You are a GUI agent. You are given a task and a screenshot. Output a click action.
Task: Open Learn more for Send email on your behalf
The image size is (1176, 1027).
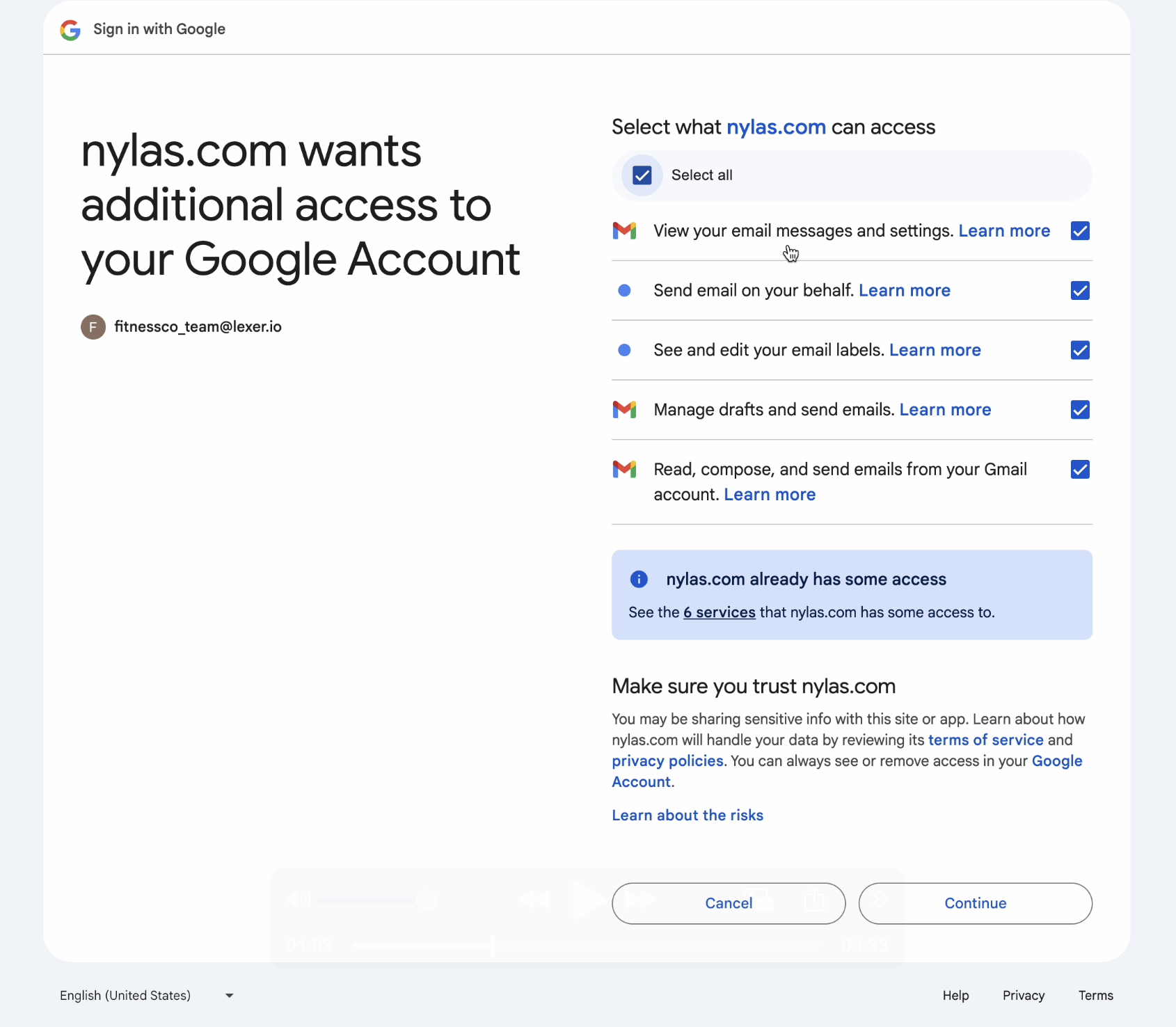905,291
